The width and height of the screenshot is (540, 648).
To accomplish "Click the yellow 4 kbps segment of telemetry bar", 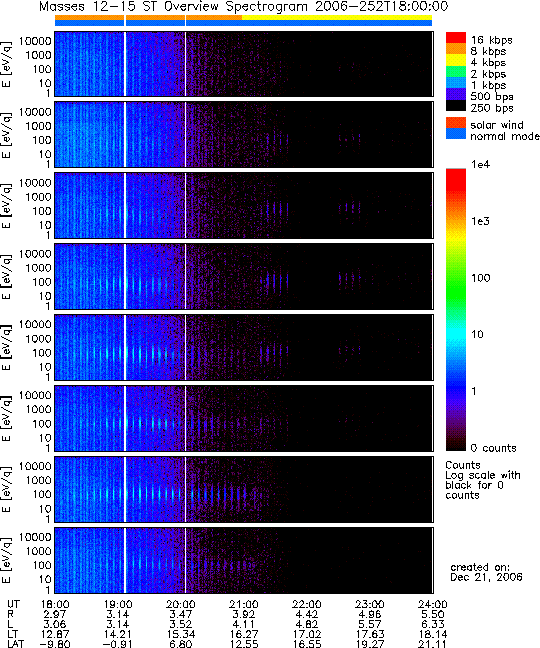I will point(337,18).
